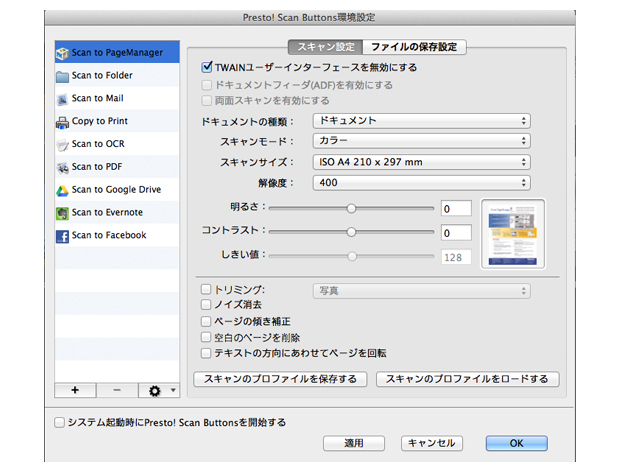Select the Evernote elephant icon
The height and width of the screenshot is (468, 620).
tap(62, 213)
